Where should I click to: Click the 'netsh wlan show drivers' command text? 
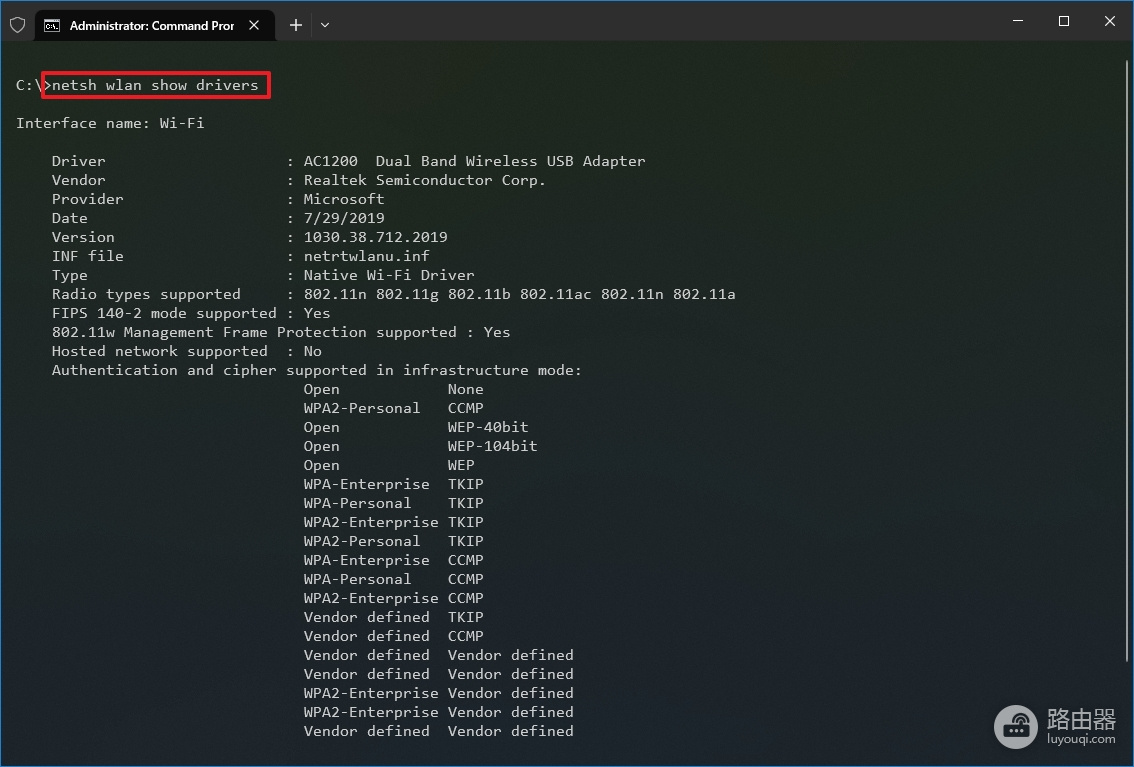[x=155, y=85]
